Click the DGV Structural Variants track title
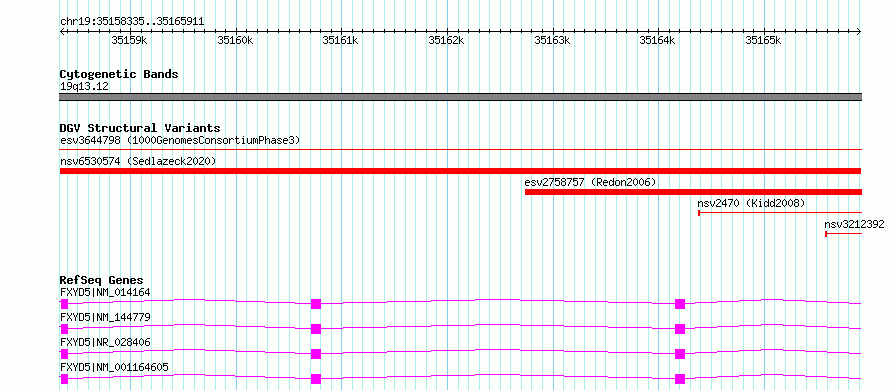 140,128
